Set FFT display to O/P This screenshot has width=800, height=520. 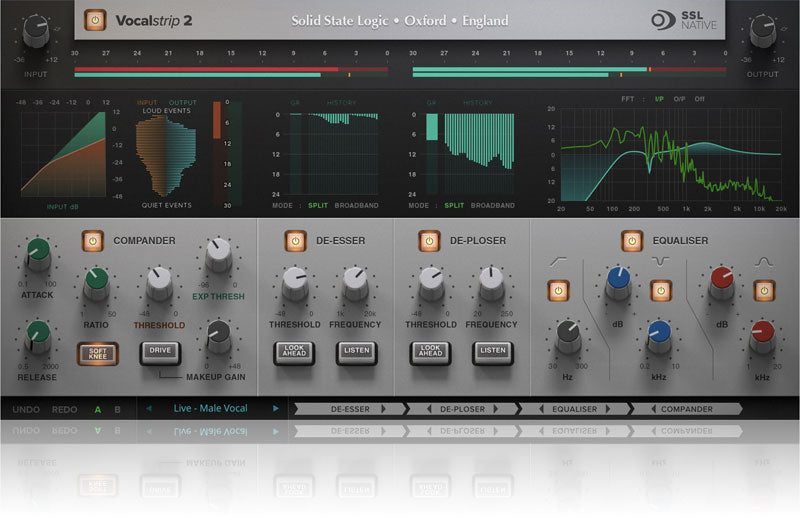click(679, 99)
